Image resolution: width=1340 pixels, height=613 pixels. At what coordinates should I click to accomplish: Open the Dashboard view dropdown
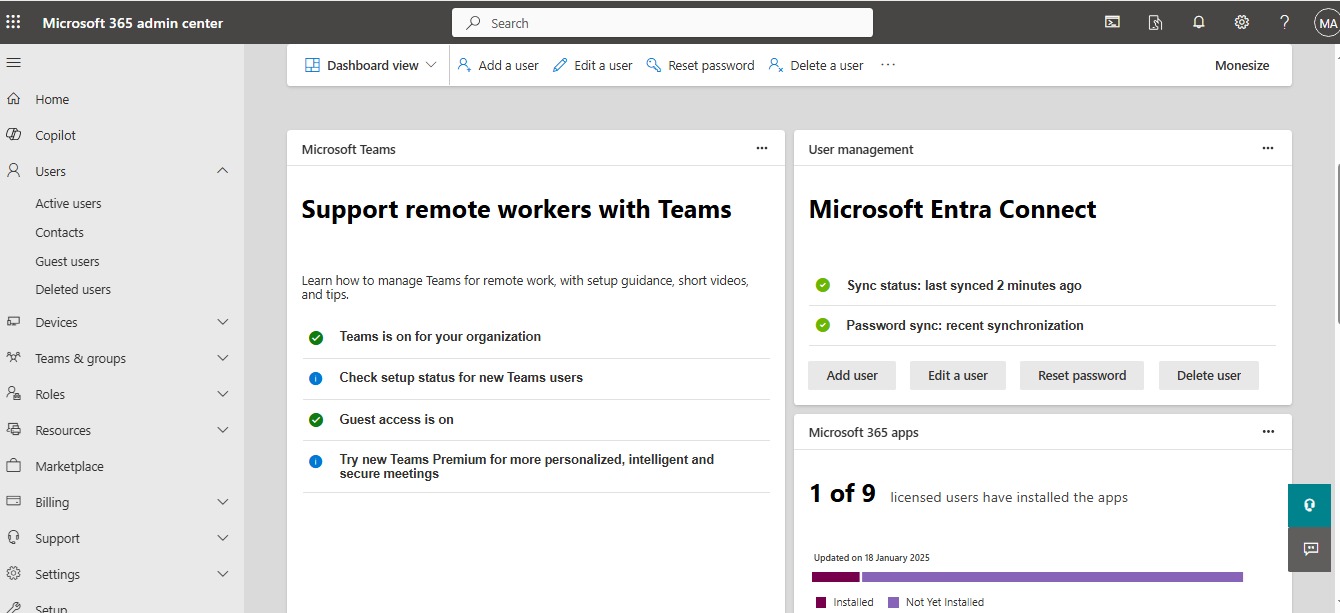370,65
